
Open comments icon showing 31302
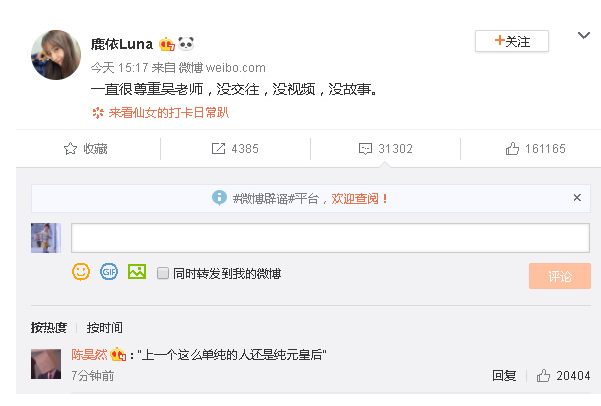(366, 149)
